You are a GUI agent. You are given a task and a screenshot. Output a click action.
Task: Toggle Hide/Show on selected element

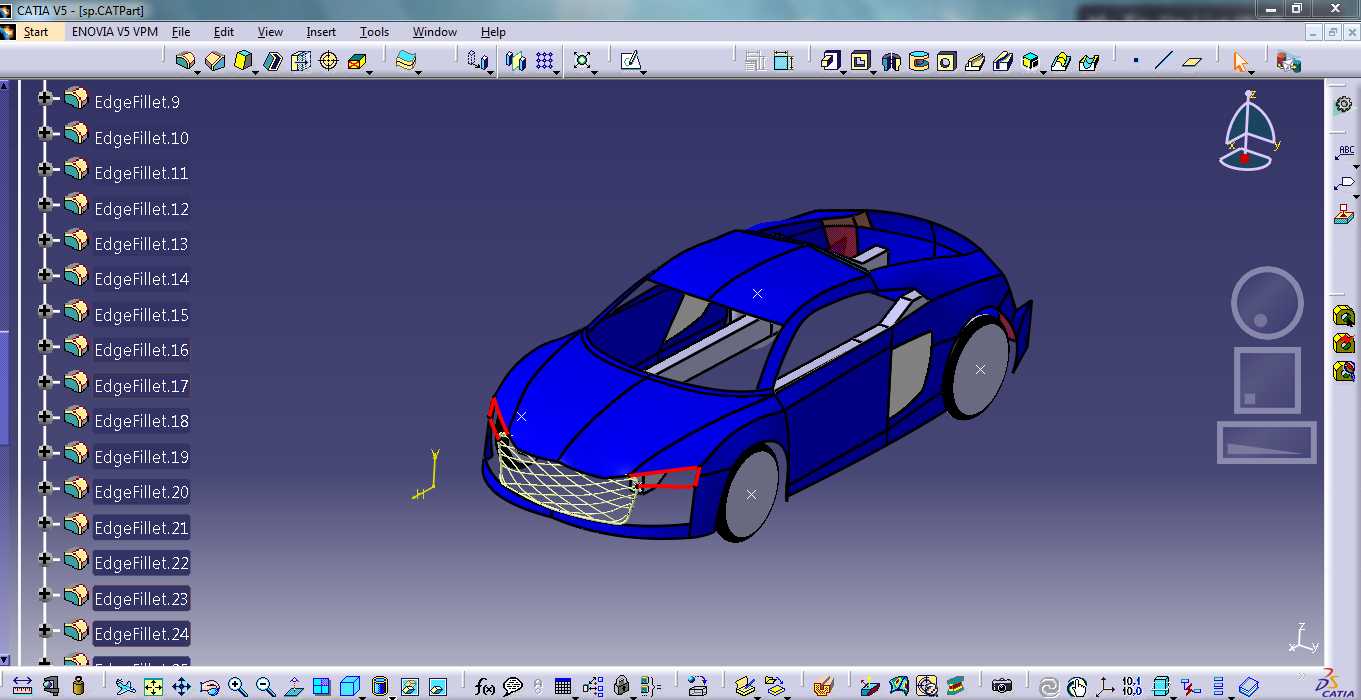[409, 686]
